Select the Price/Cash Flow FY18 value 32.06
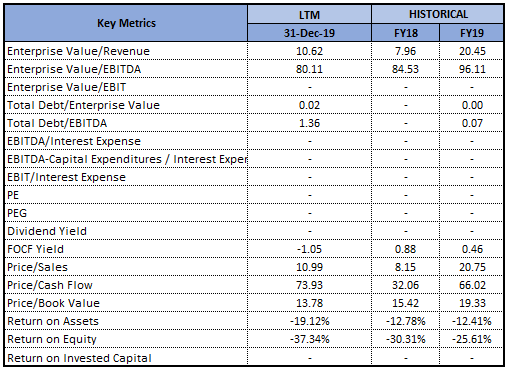Viewport: 508px width, 370px height. (x=405, y=285)
